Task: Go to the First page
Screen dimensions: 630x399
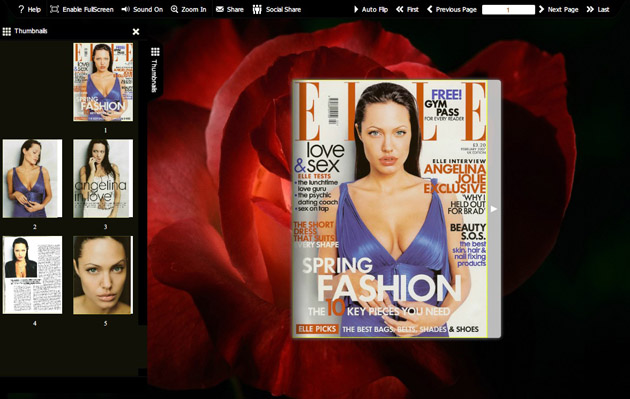Action: [407, 9]
